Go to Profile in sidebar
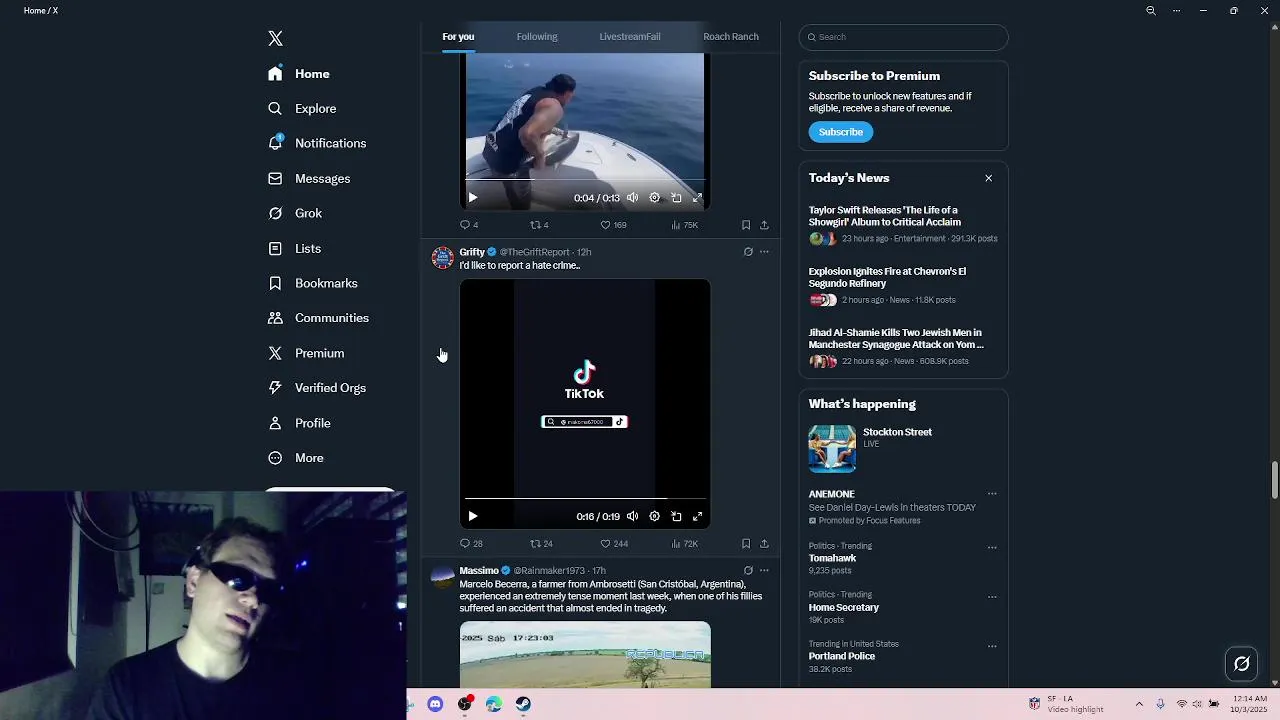 299,423
